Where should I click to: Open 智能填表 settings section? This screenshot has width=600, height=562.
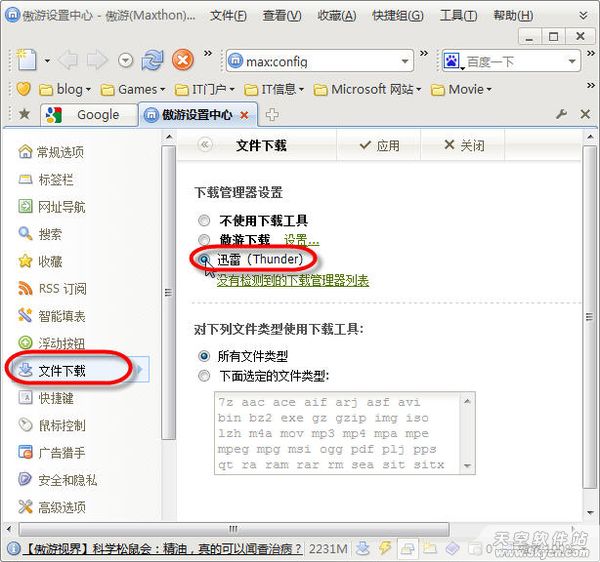52,316
